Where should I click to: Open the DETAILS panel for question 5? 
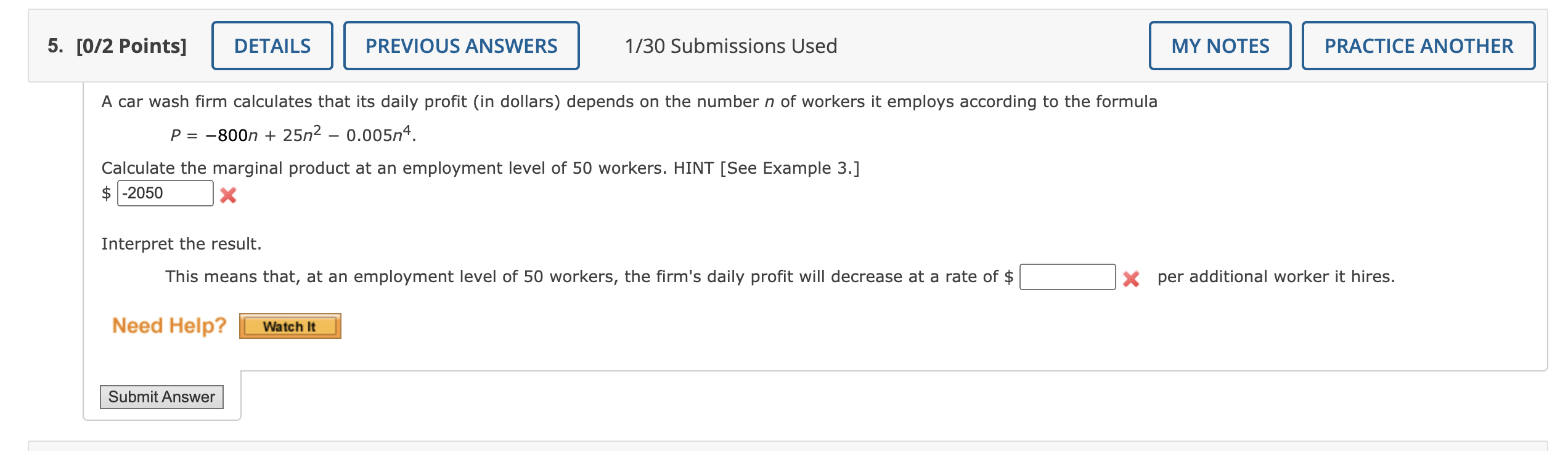[271, 45]
